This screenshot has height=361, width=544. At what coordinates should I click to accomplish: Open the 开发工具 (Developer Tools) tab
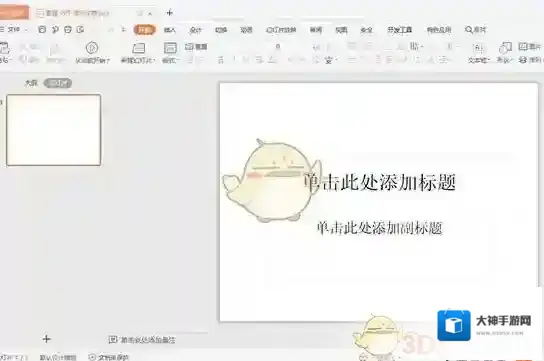(x=400, y=30)
